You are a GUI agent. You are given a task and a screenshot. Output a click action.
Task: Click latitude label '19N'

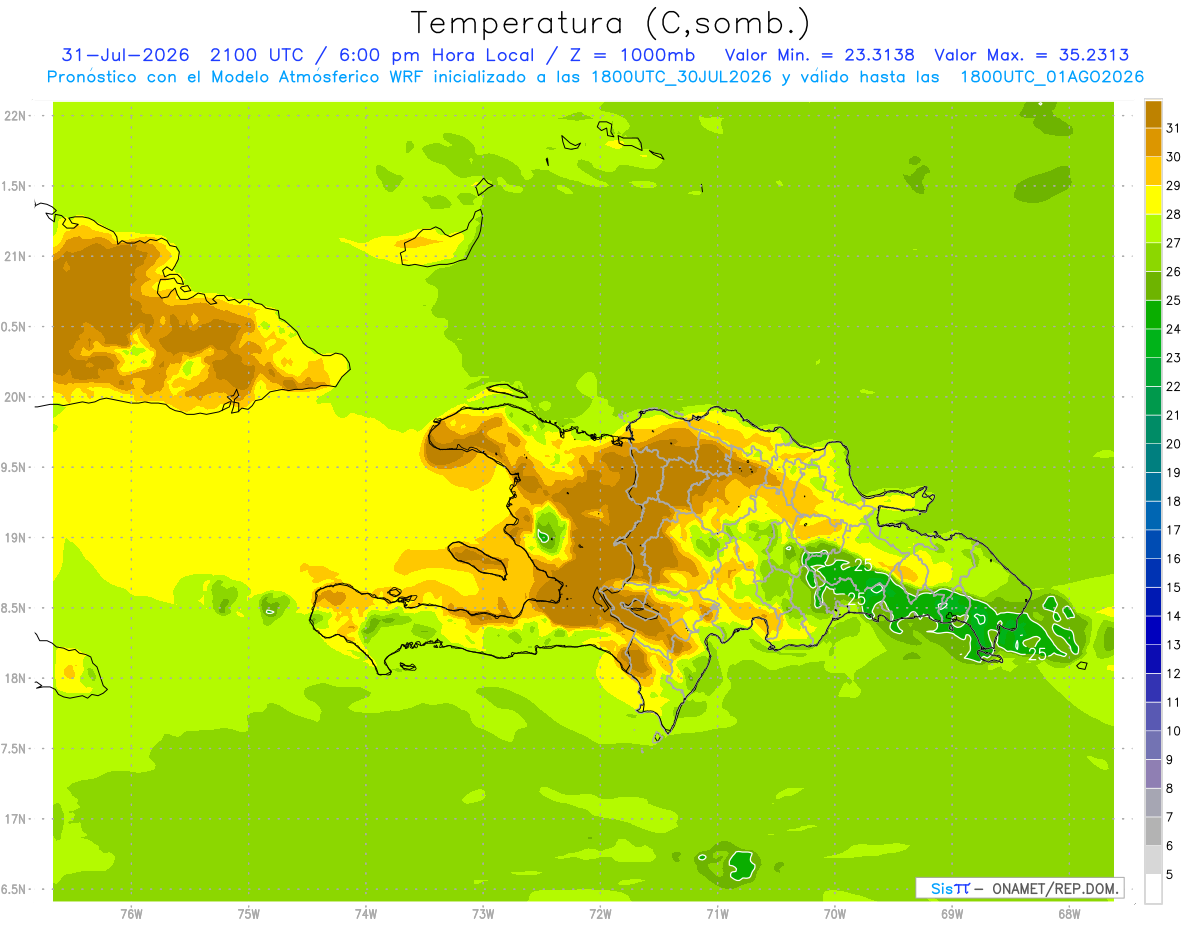15,538
